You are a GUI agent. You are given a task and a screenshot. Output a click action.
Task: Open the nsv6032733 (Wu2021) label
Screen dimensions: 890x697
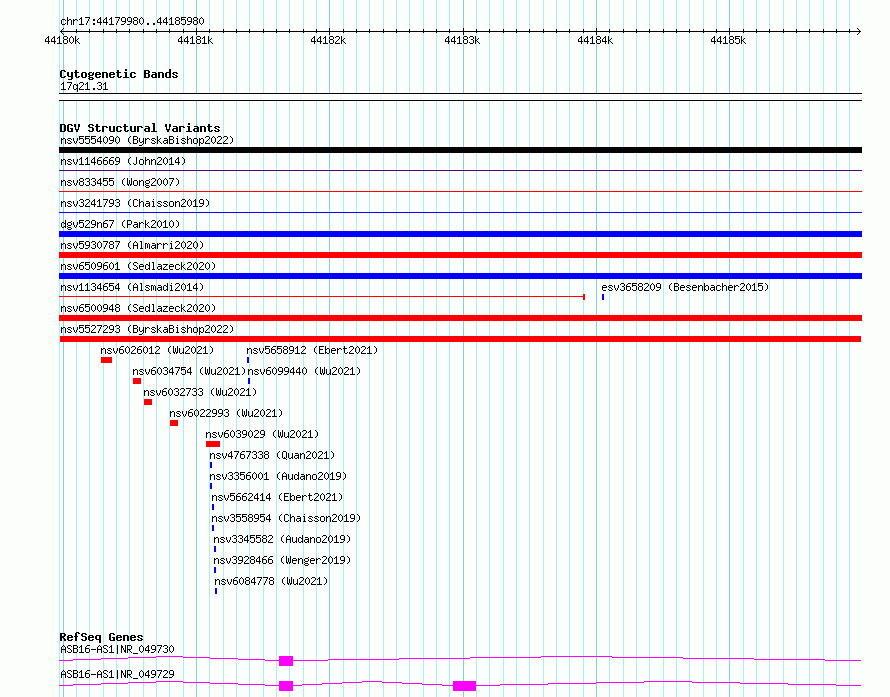point(200,392)
